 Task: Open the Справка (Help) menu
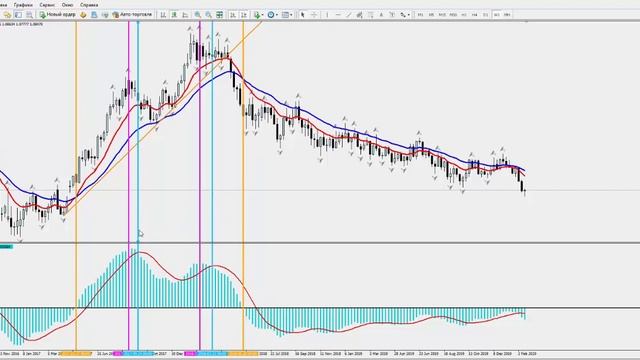pyautogui.click(x=89, y=5)
